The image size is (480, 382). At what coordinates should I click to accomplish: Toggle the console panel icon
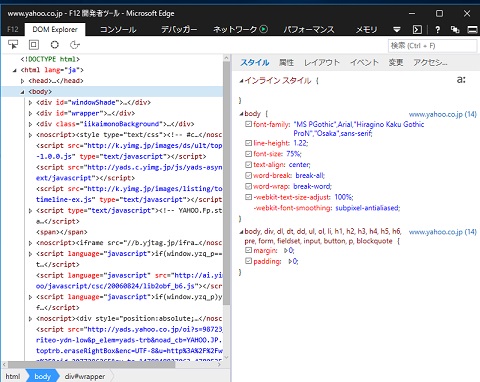tap(417, 30)
